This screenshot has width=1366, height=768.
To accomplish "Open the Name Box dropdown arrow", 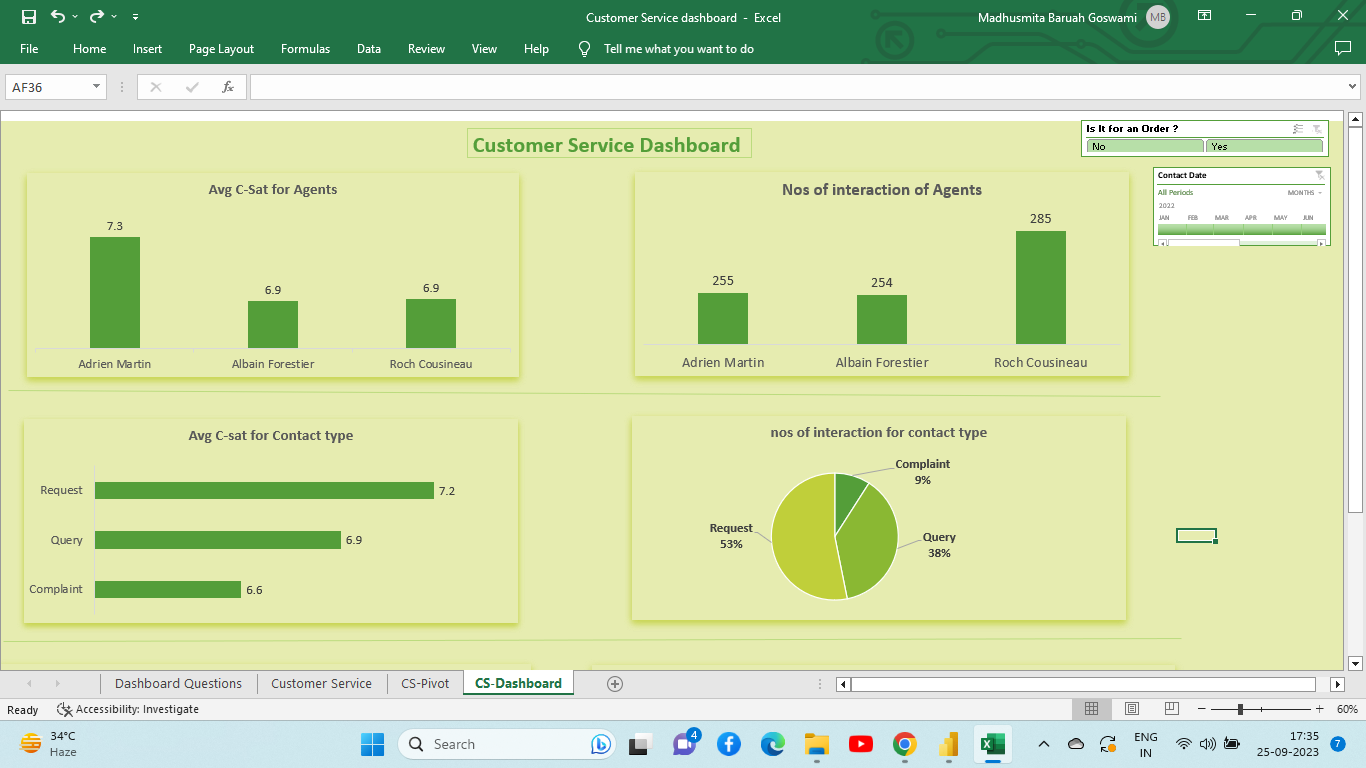I will point(97,86).
